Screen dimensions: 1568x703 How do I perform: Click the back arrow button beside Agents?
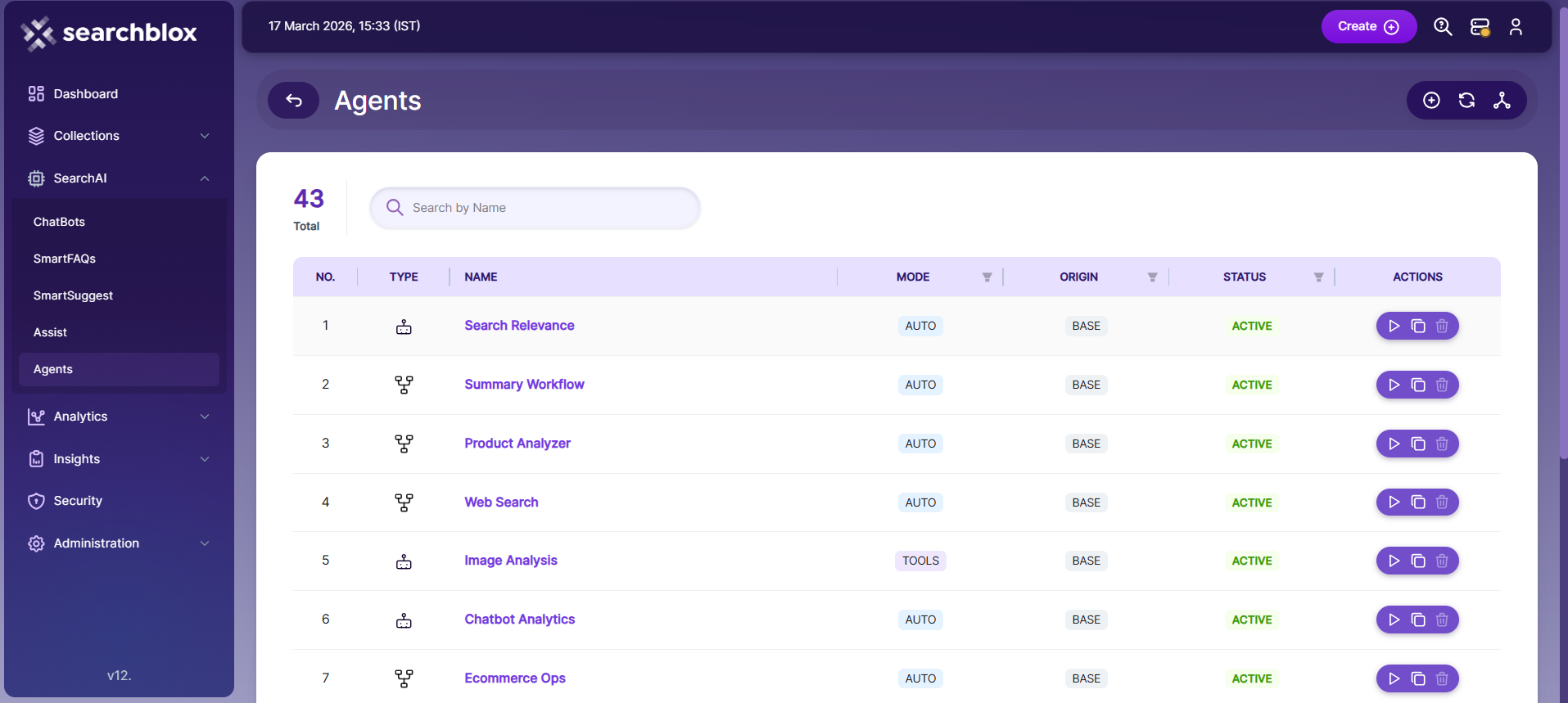(294, 101)
